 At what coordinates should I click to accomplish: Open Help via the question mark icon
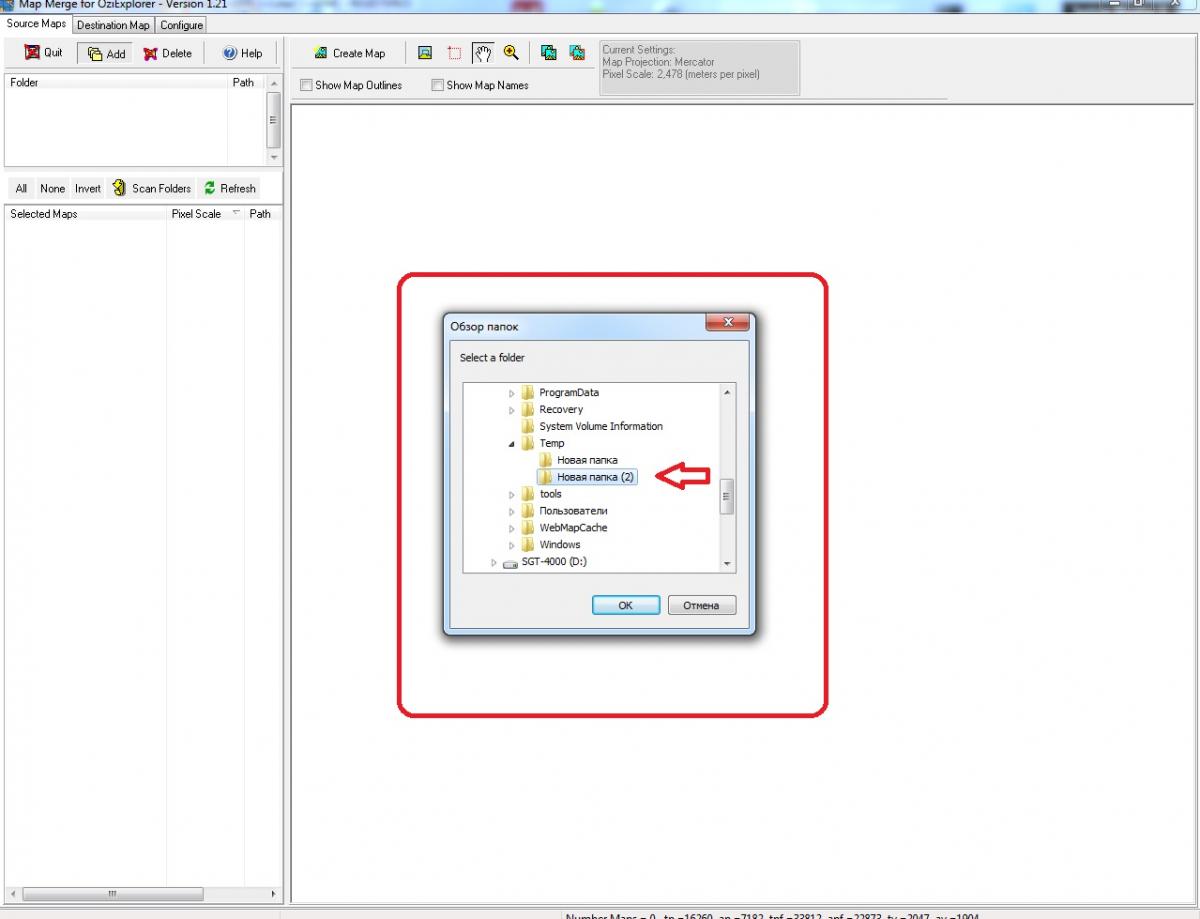tap(229, 53)
